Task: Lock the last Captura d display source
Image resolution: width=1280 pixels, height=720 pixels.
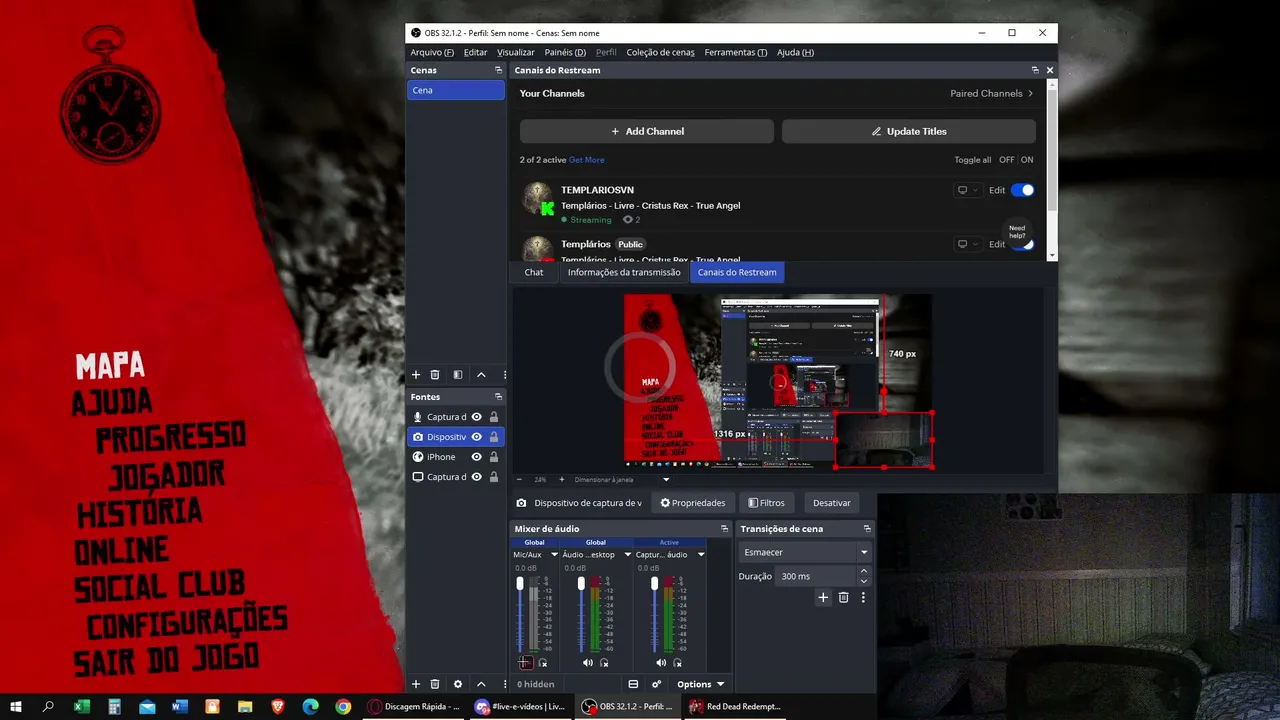Action: (x=494, y=477)
